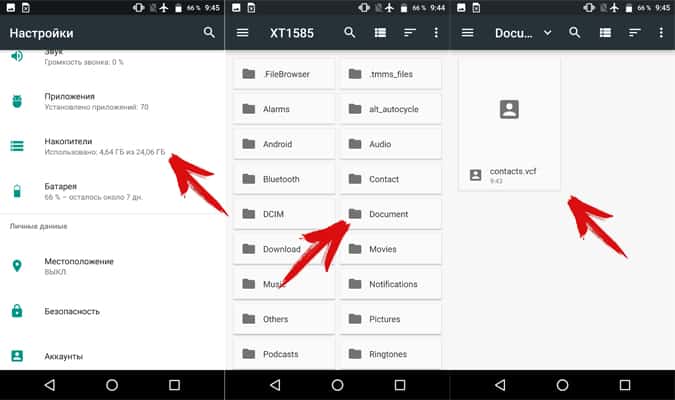The width and height of the screenshot is (675, 400).
Task: Open the Безопасность settings entry
Action: (112, 311)
